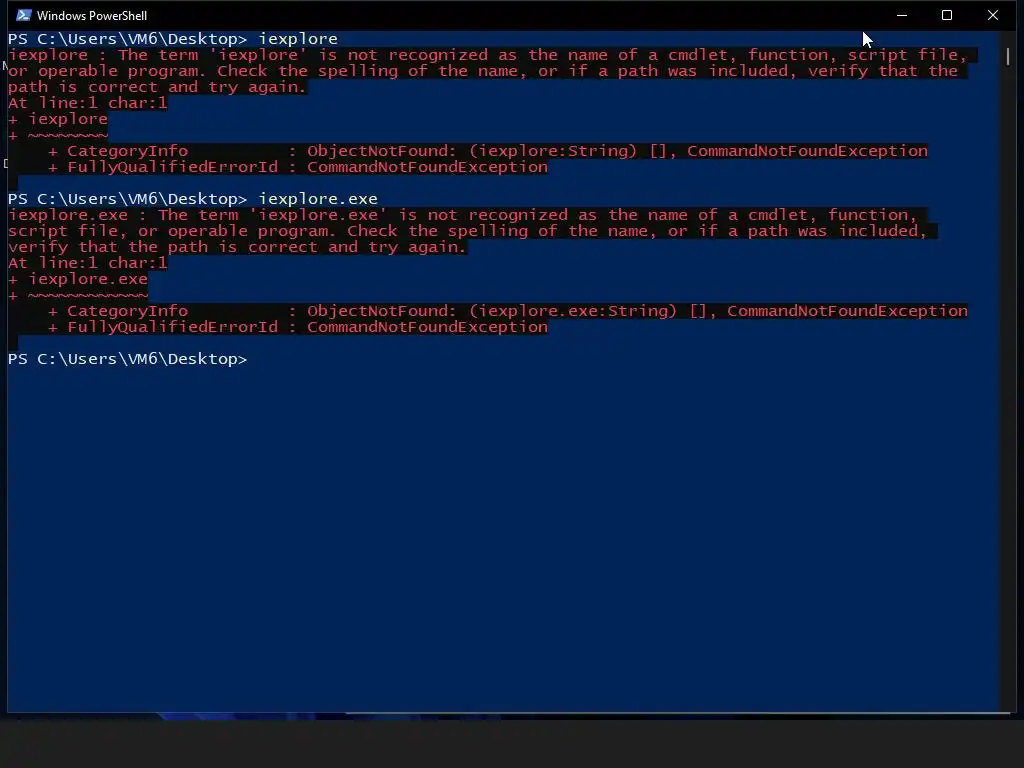The image size is (1024, 768).
Task: Click "iexplore.exe : The term" error line
Action: pos(463,215)
